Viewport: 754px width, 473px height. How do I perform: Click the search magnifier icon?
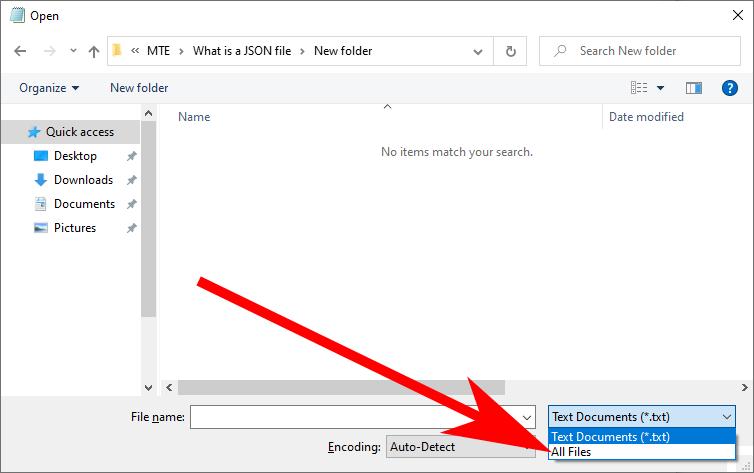coord(560,51)
